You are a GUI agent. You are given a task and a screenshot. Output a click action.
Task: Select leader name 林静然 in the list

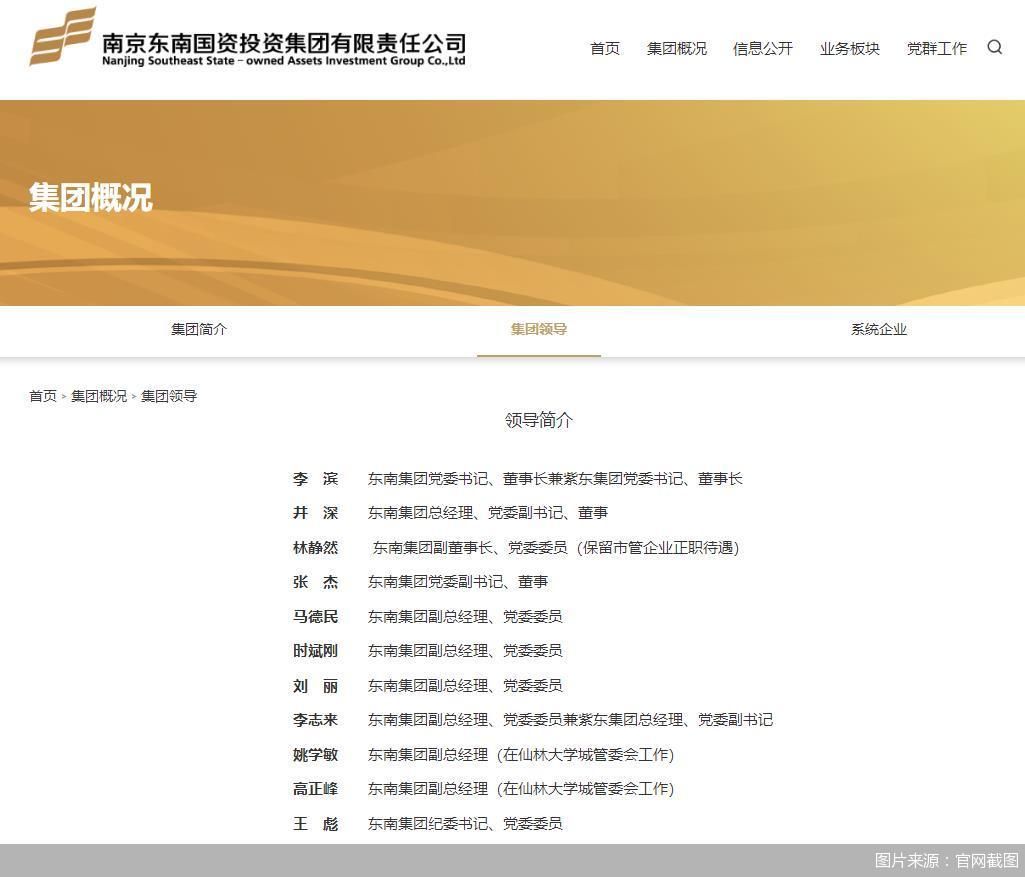316,547
